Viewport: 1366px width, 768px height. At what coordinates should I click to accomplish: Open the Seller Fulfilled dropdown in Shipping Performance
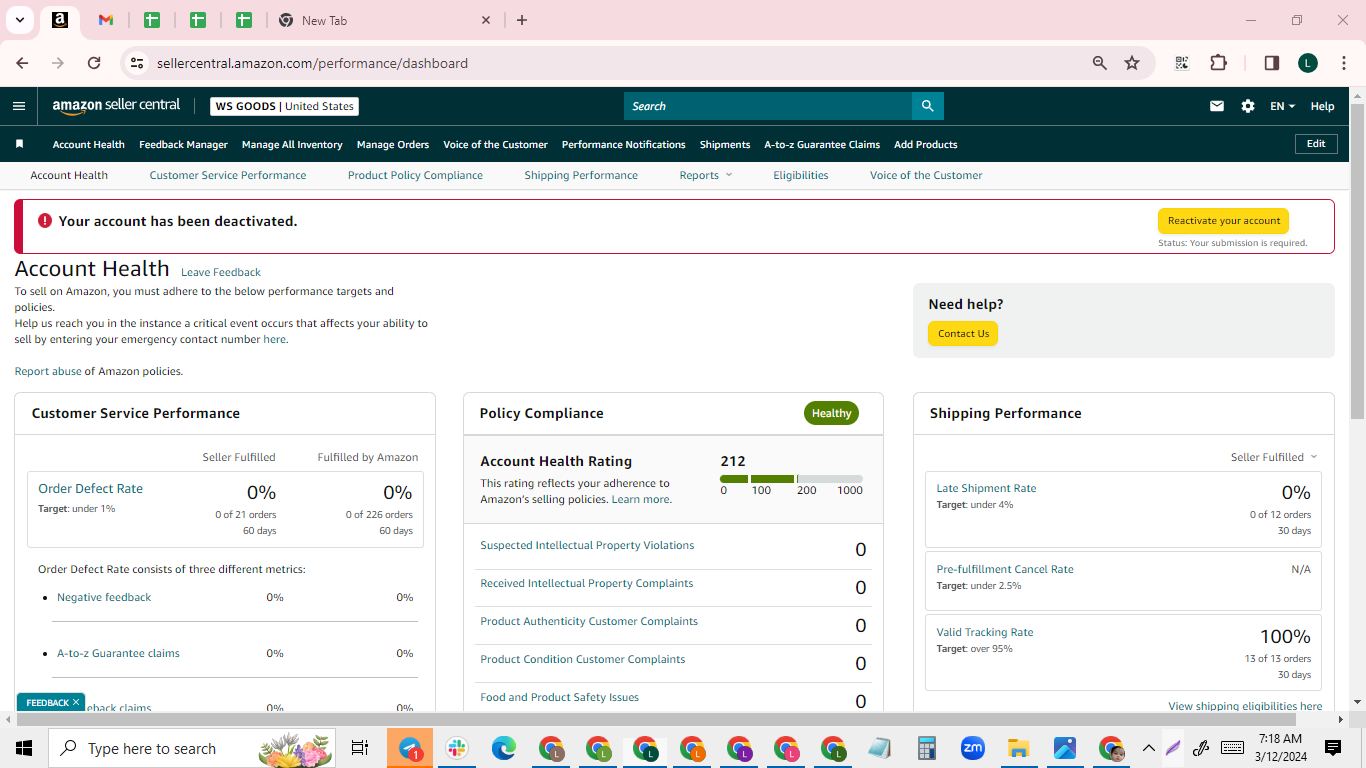[1274, 457]
